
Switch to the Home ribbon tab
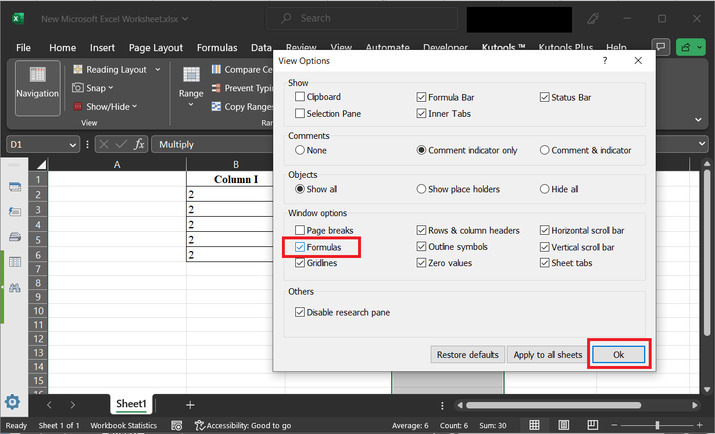[x=62, y=47]
